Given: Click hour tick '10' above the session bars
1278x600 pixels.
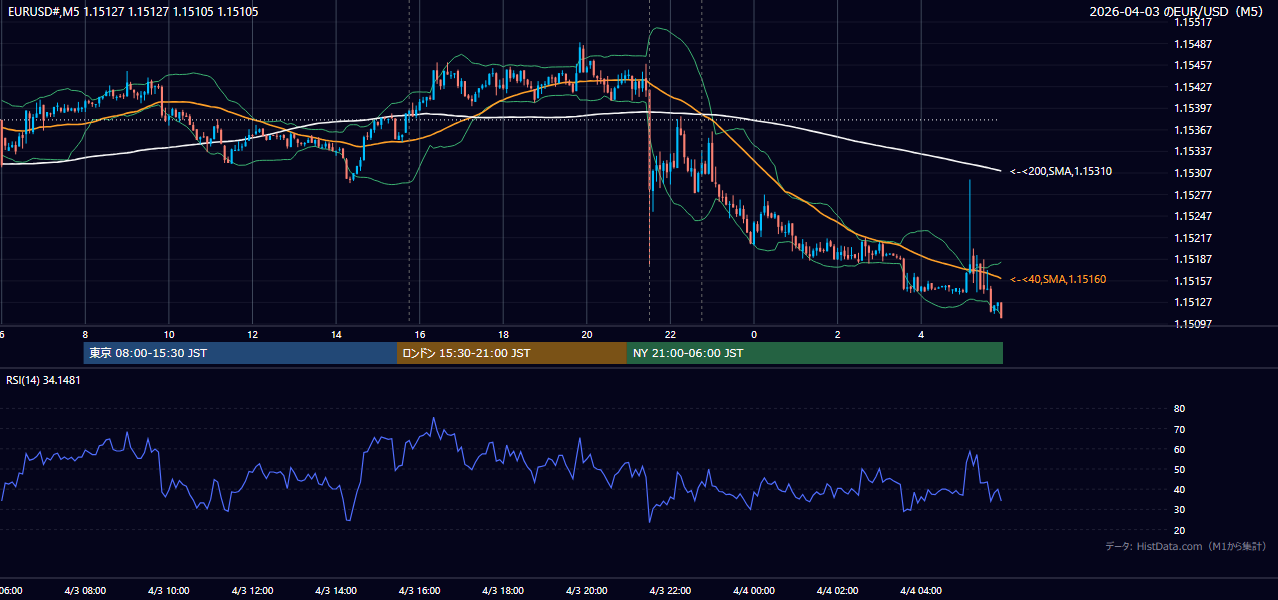Looking at the screenshot, I should [x=169, y=334].
